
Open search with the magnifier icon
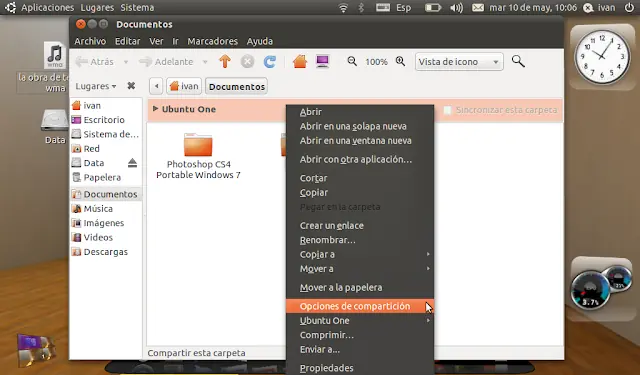click(518, 62)
